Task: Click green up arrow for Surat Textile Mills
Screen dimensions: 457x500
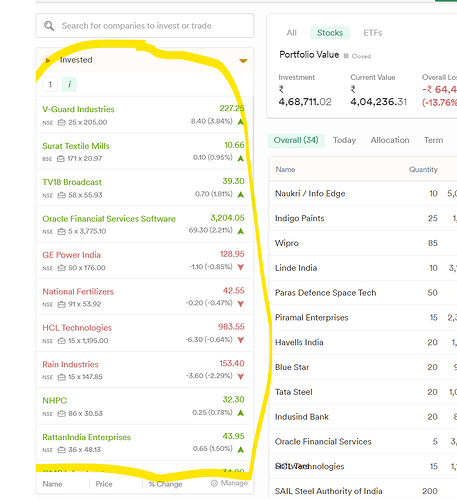Action: coord(240,158)
